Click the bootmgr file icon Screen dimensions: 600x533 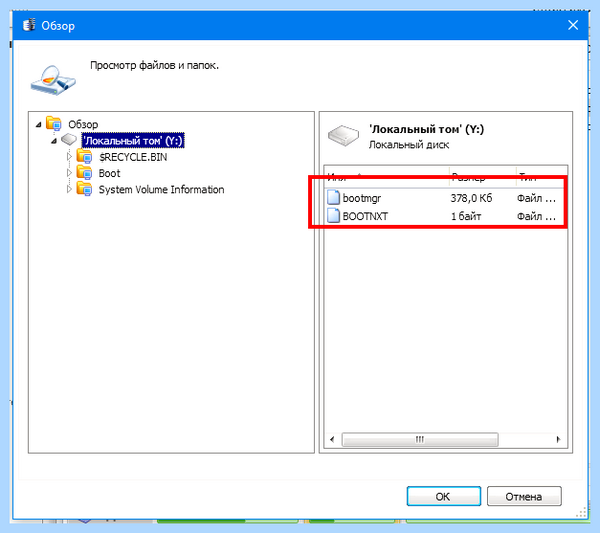(333, 197)
